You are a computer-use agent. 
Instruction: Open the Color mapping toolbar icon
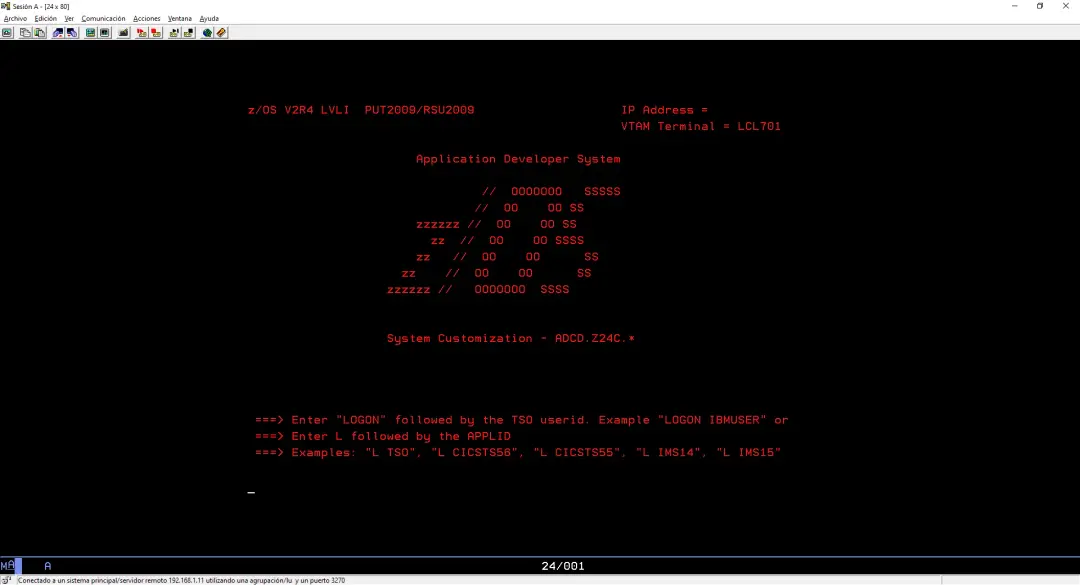105,32
